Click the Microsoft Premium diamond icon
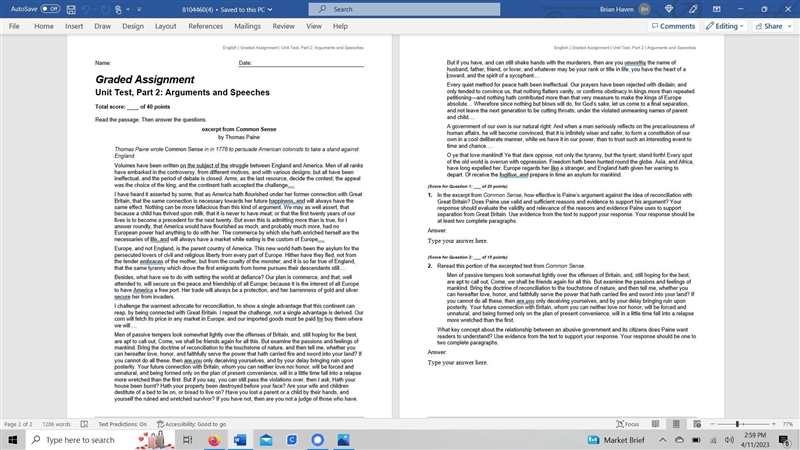The image size is (800, 450). coord(669,9)
